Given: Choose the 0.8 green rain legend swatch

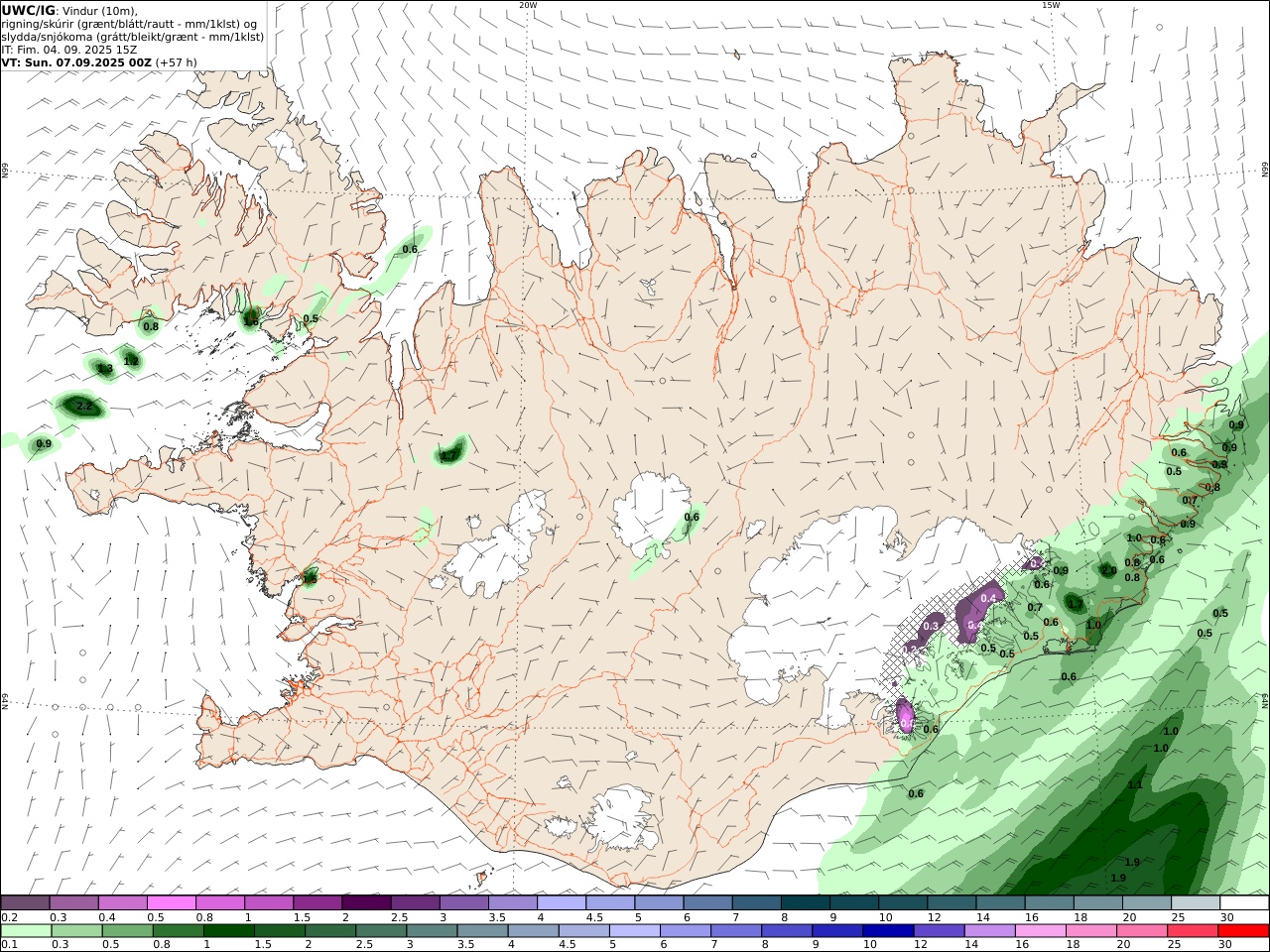Looking at the screenshot, I should coord(178,930).
